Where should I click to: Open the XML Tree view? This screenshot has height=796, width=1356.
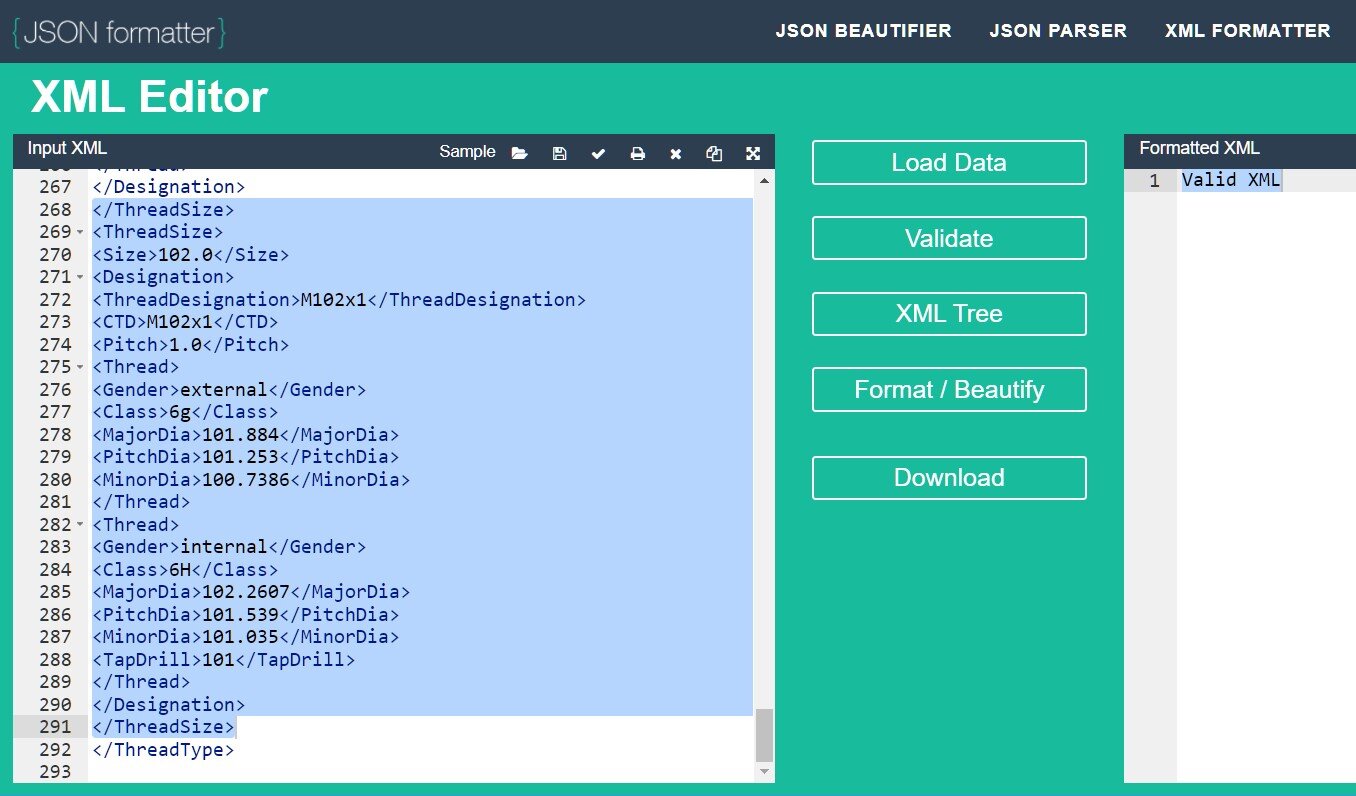(x=949, y=314)
